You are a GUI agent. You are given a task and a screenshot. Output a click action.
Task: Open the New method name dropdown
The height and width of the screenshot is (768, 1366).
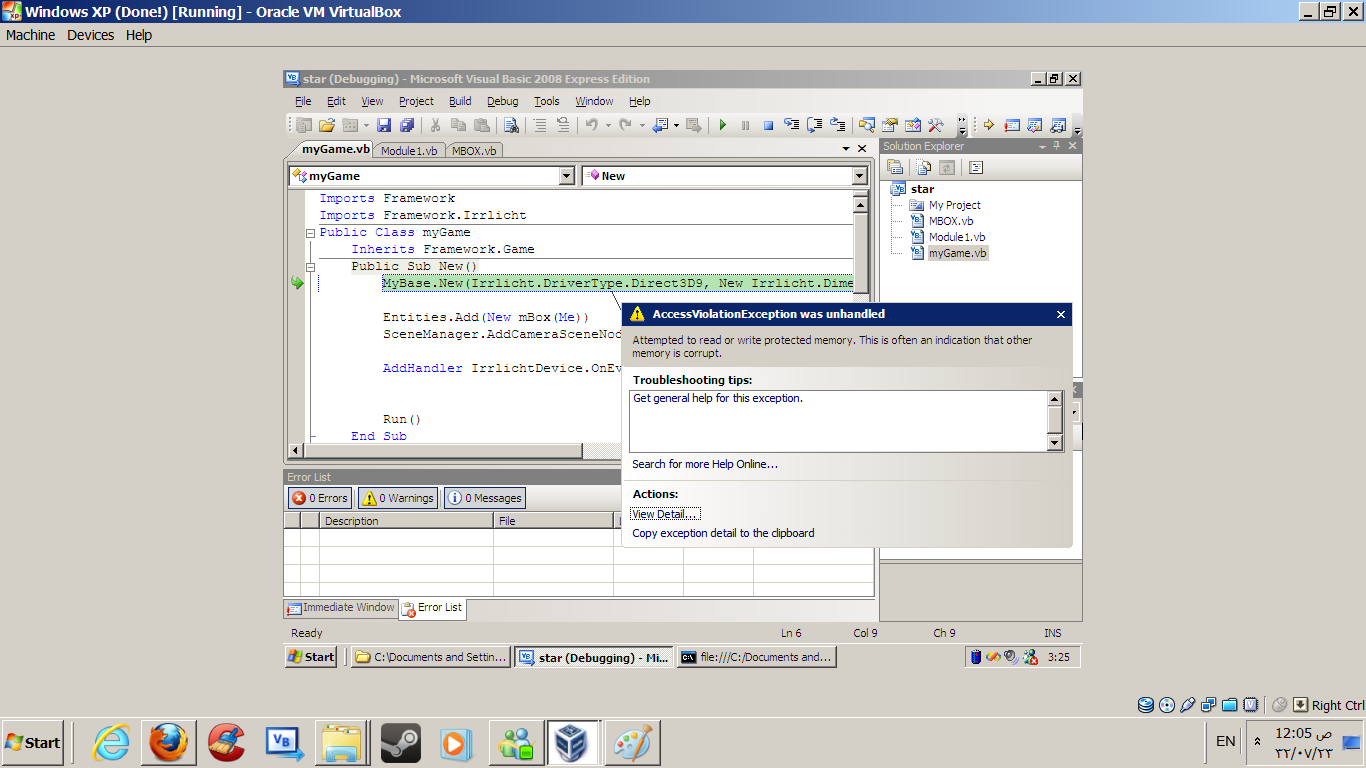tap(860, 176)
